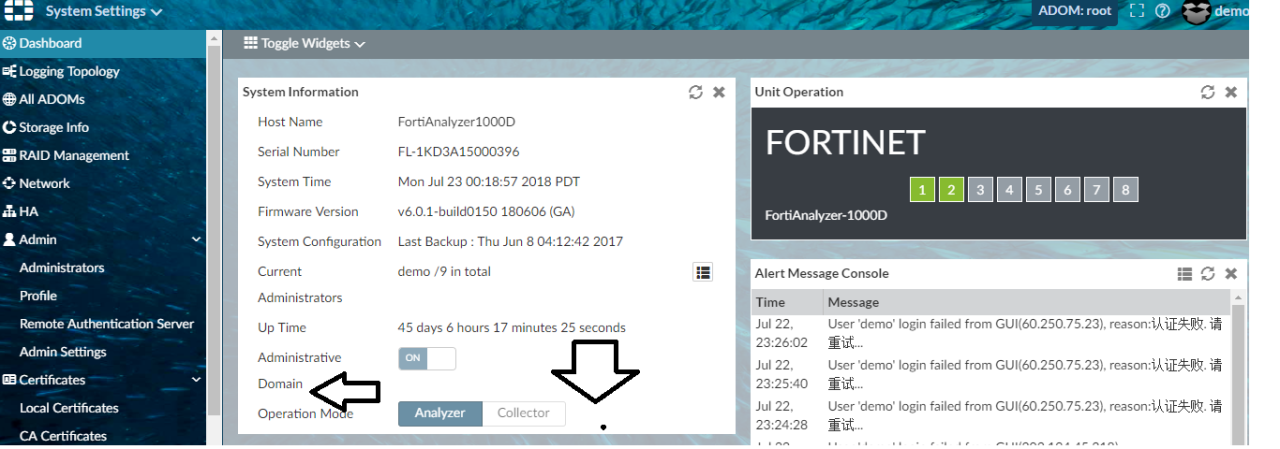This screenshot has height=449, width=1280.
Task: Open HA configuration page
Action: (28, 211)
